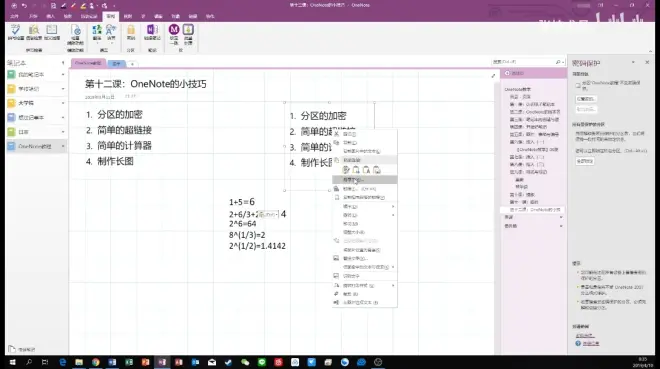Click the list line 简单的计算器 in left note
Viewport: 660px width, 369px height.
pos(124,146)
